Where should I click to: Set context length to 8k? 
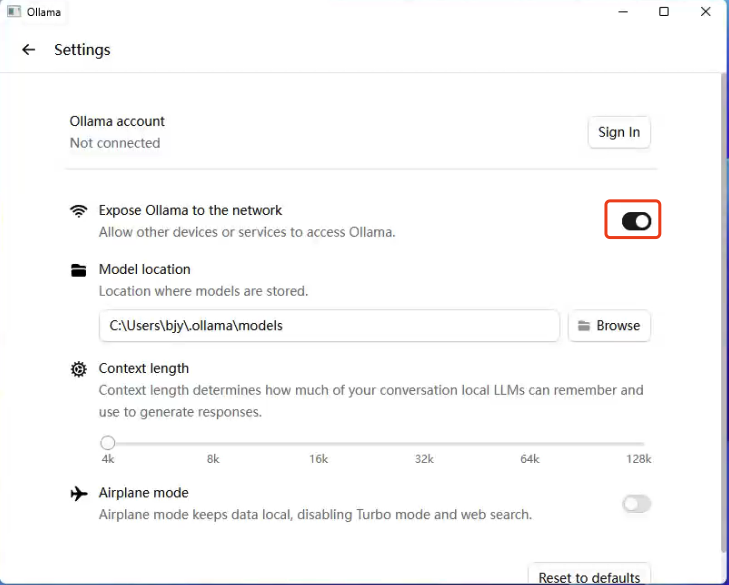[213, 443]
